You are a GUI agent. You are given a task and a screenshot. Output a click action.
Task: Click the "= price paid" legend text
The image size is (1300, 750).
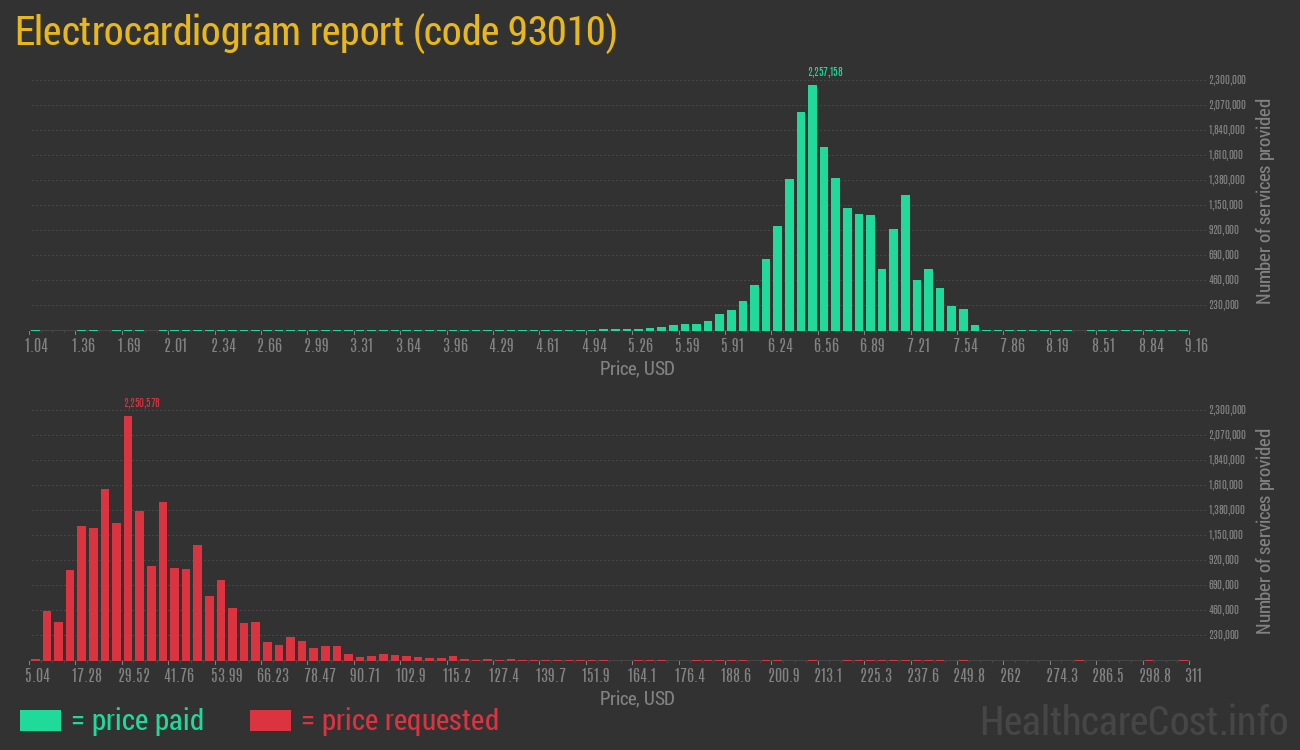coord(138,720)
